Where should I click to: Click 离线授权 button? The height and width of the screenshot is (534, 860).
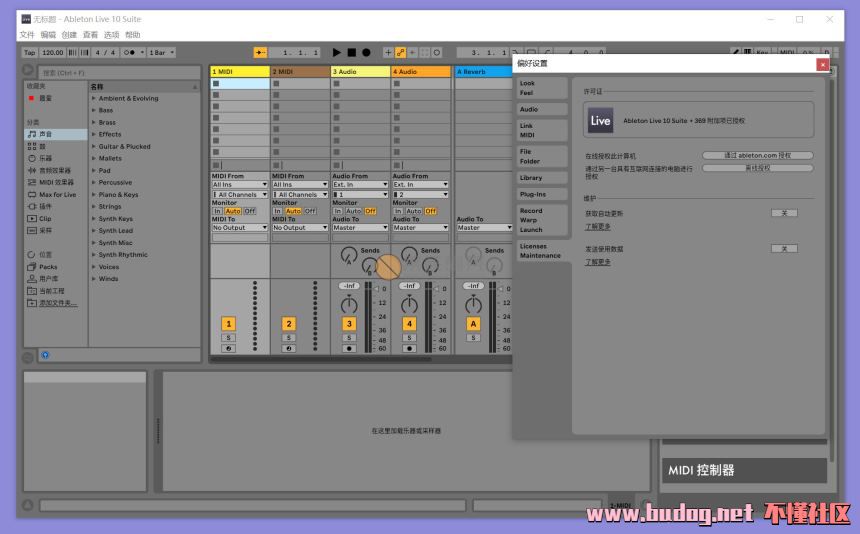click(x=757, y=168)
